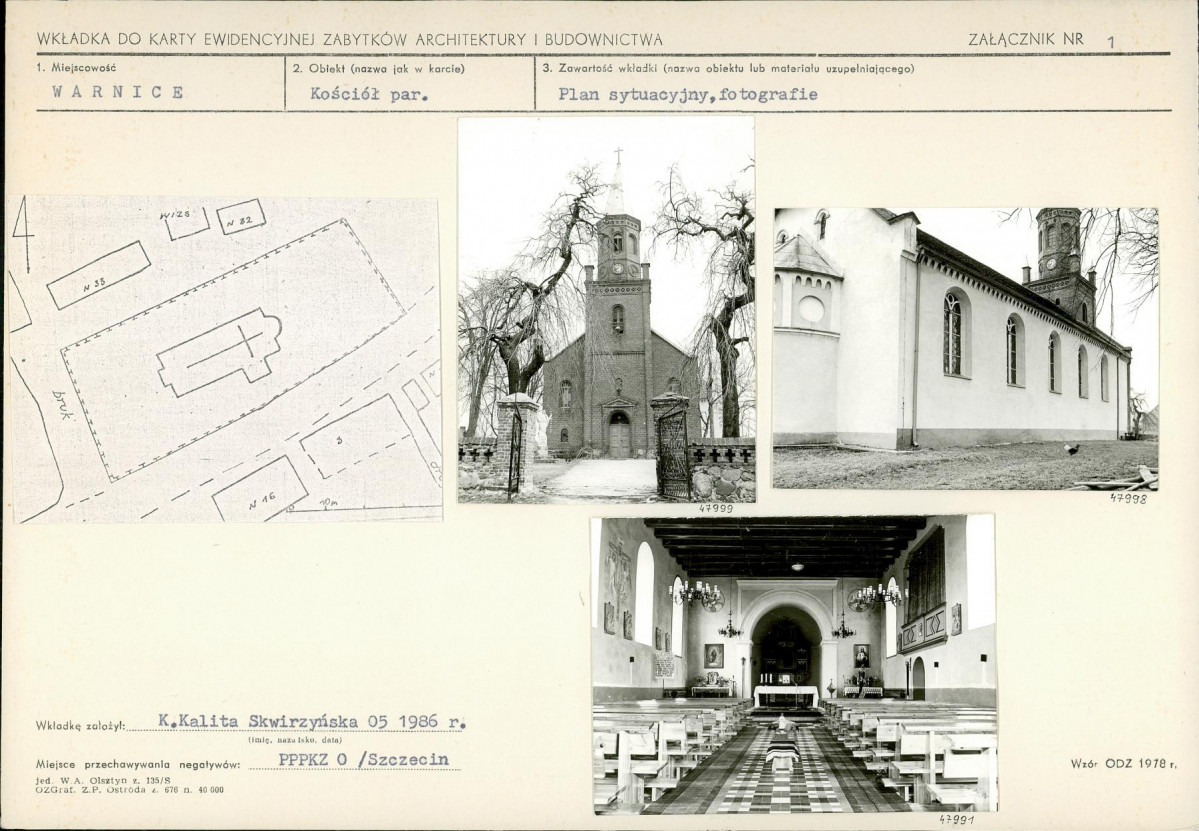Select the church side elevation photograph
Image resolution: width=1199 pixels, height=831 pixels.
coord(966,348)
